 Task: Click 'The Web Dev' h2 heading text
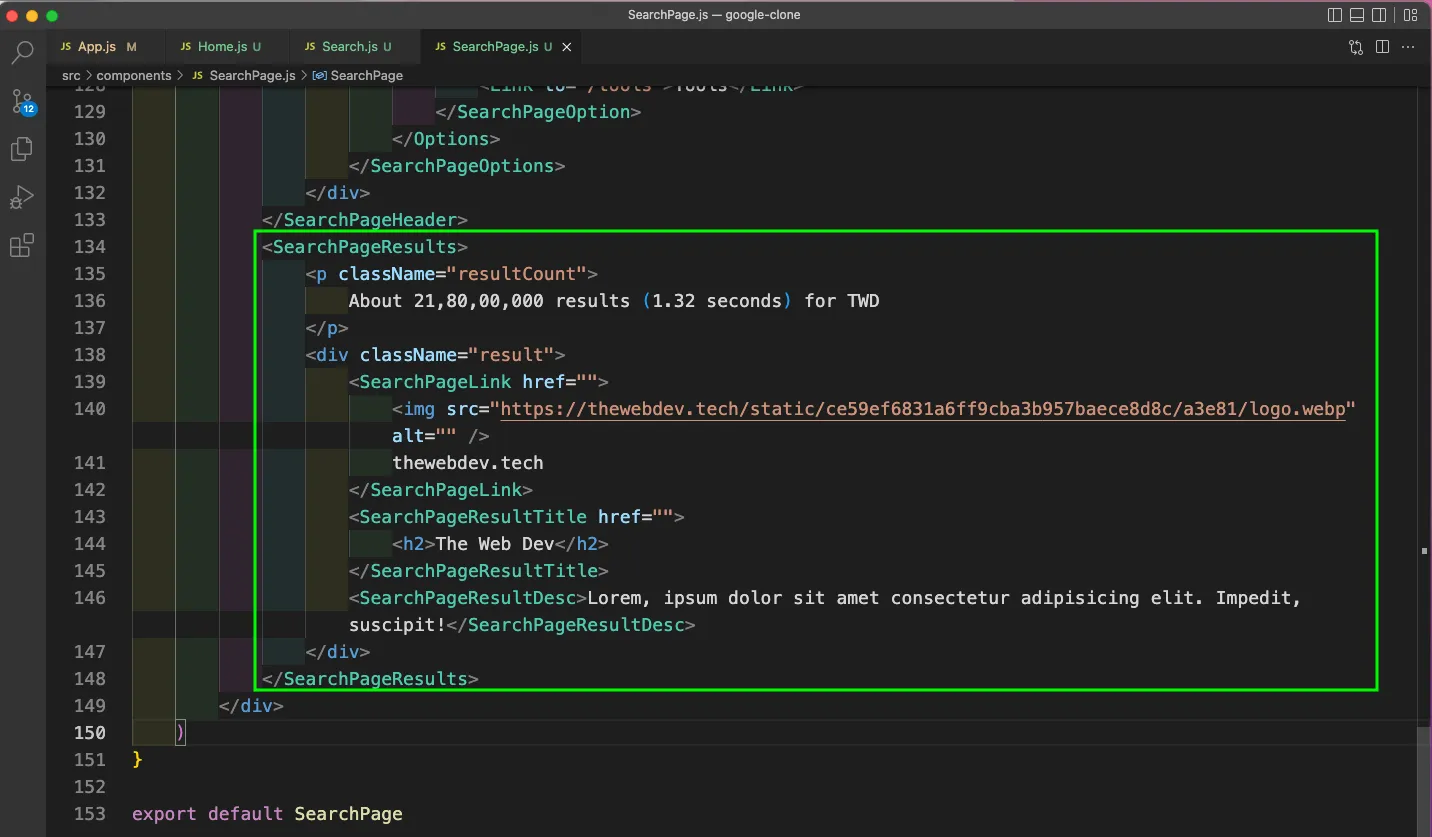pyautogui.click(x=495, y=544)
